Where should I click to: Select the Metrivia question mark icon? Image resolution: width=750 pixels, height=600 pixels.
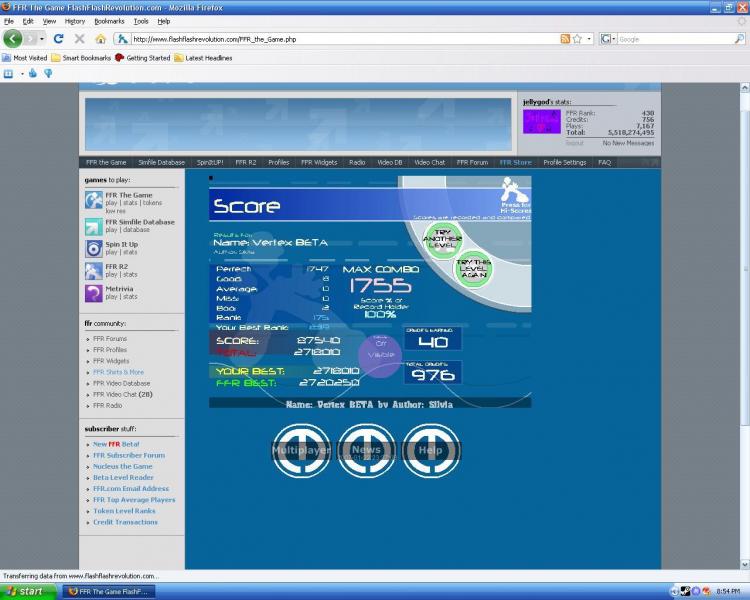(x=93, y=292)
